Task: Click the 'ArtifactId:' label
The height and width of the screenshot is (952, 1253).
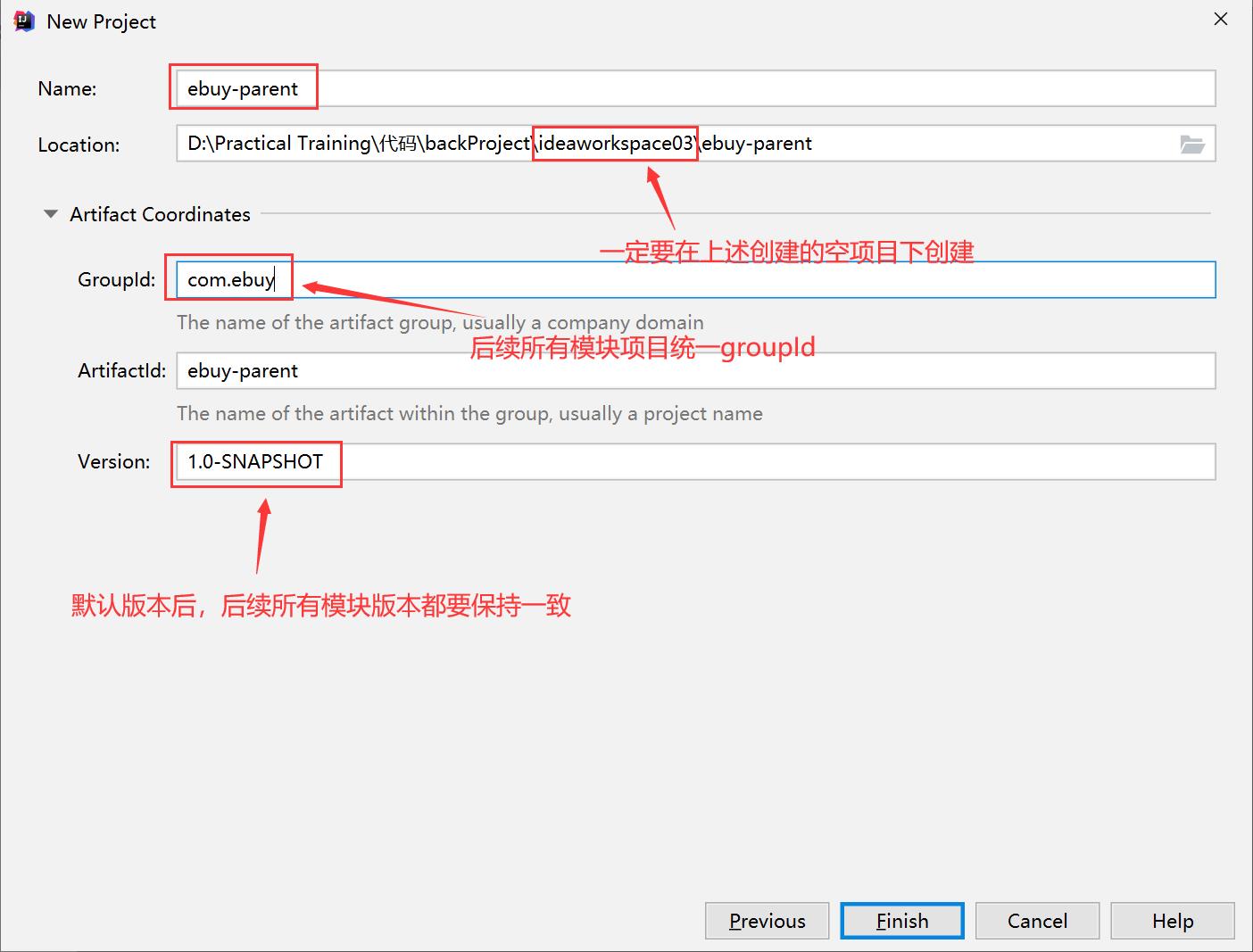Action: click(x=122, y=370)
